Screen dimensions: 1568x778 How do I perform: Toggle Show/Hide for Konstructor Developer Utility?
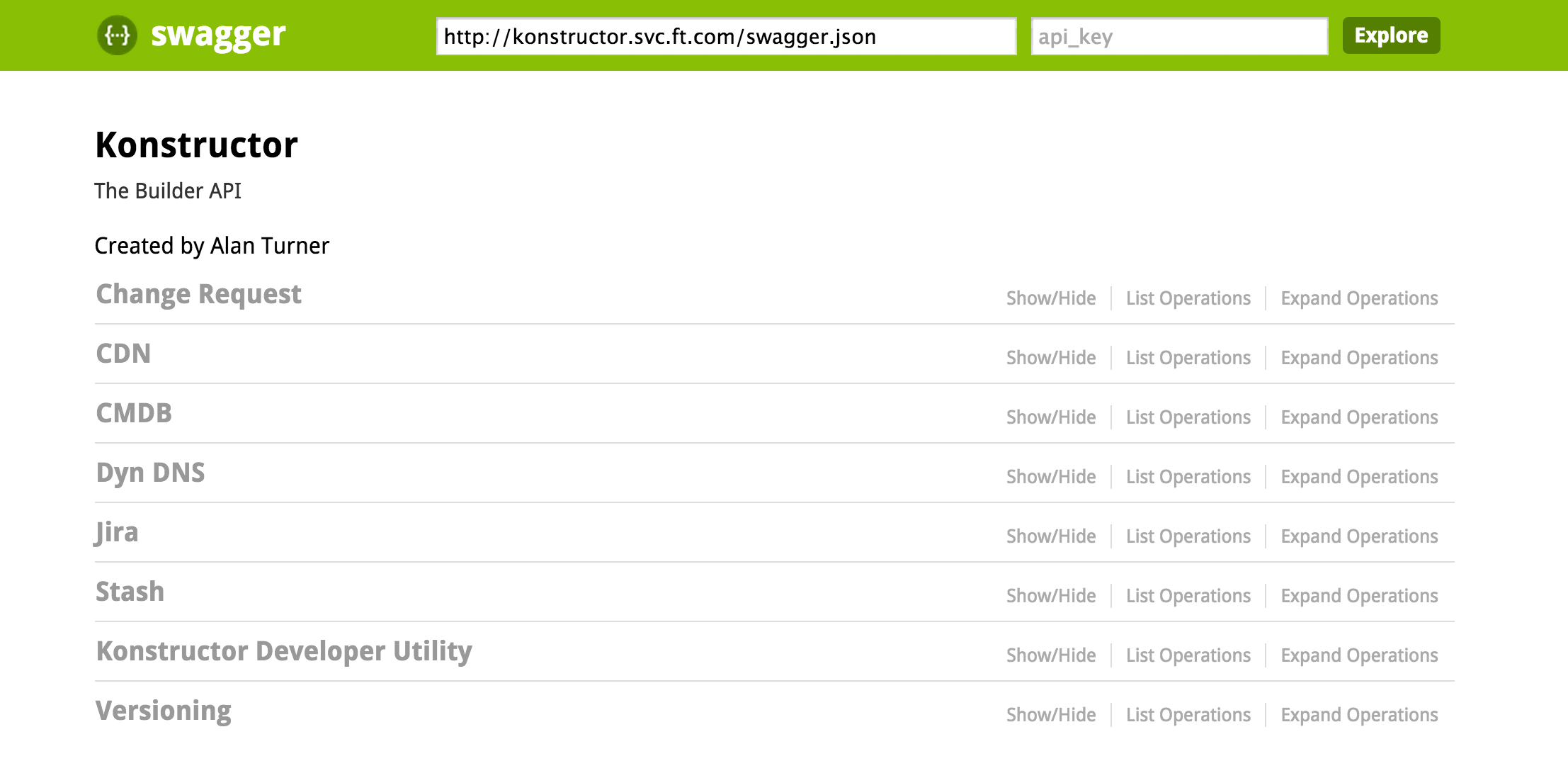point(1051,655)
